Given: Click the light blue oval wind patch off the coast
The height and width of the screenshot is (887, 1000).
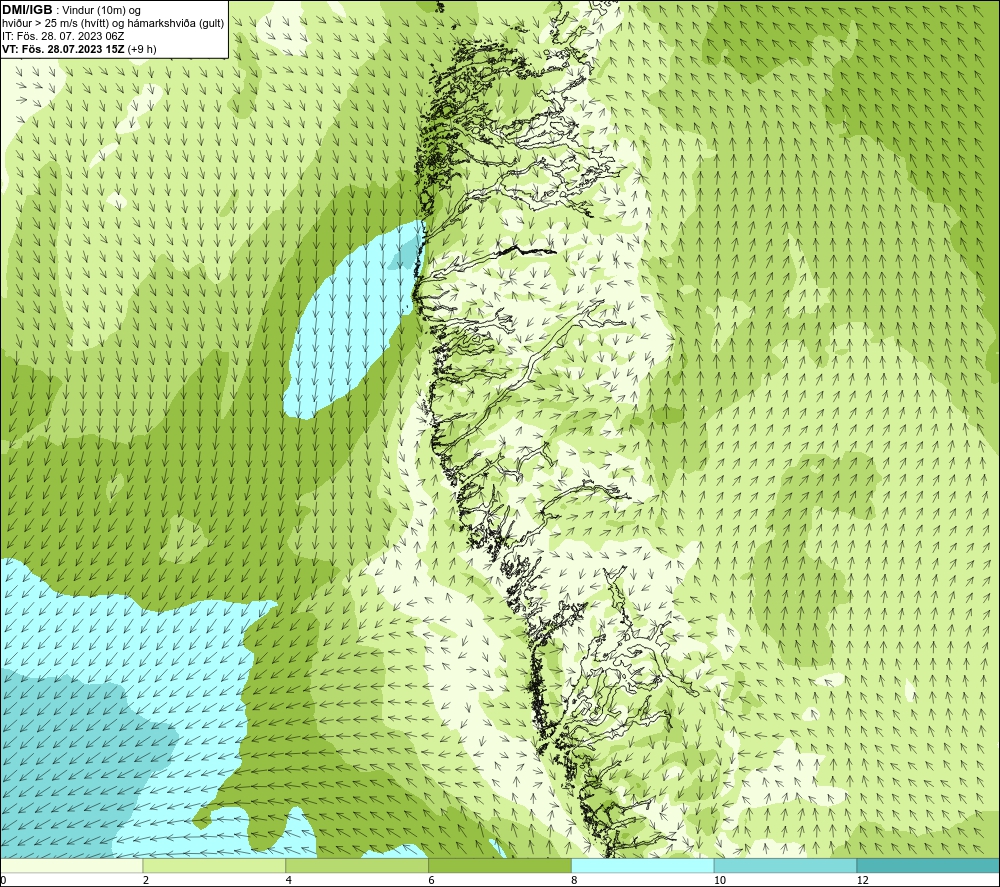Looking at the screenshot, I should (354, 319).
